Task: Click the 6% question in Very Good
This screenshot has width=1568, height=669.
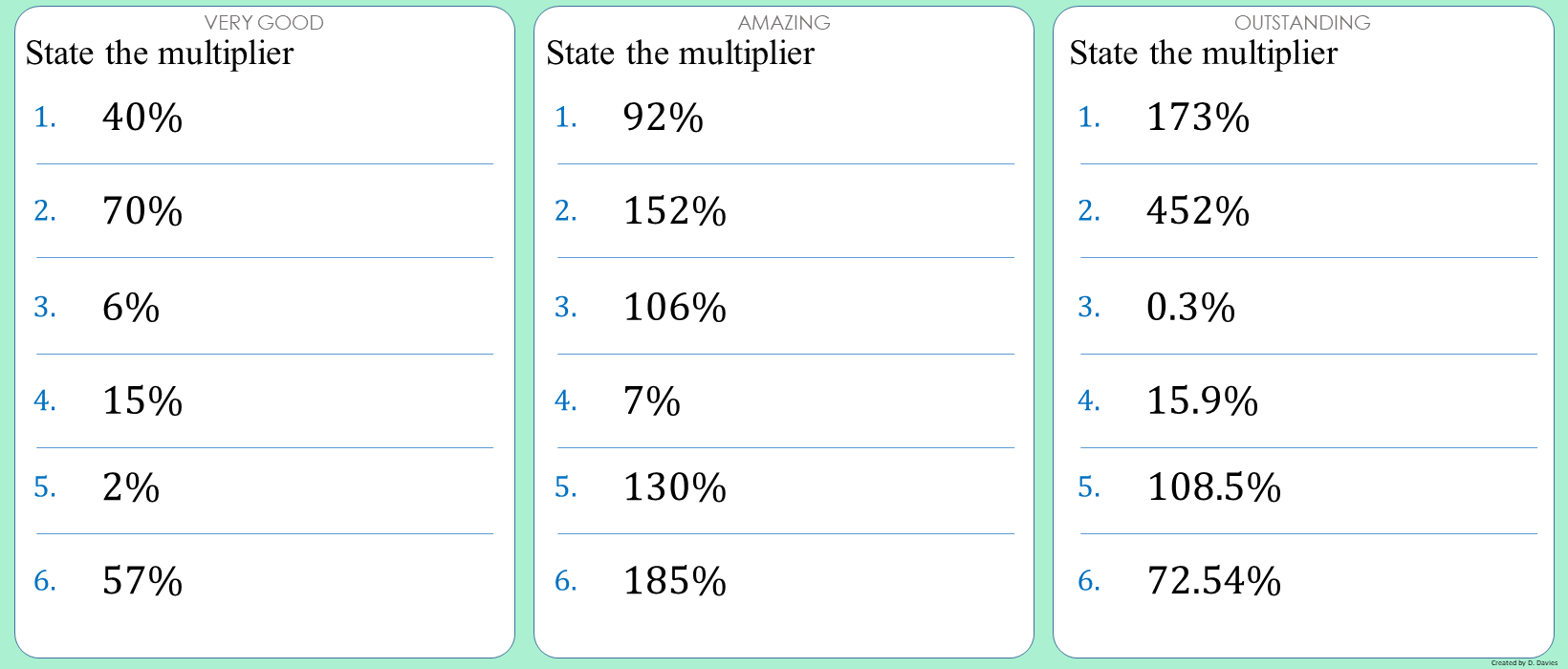Action: click(131, 308)
